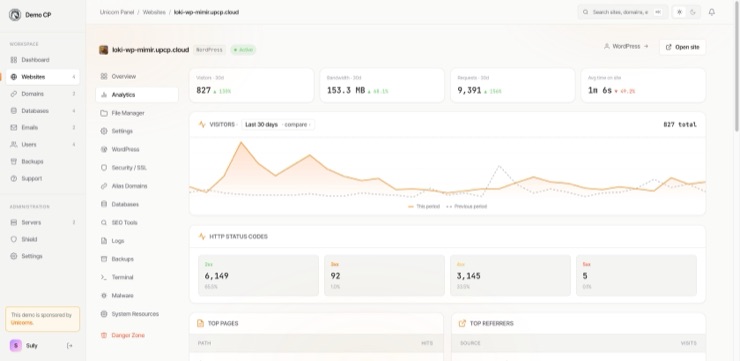Click the page vertical scrollbar
740x361 pixels.
[737, 66]
